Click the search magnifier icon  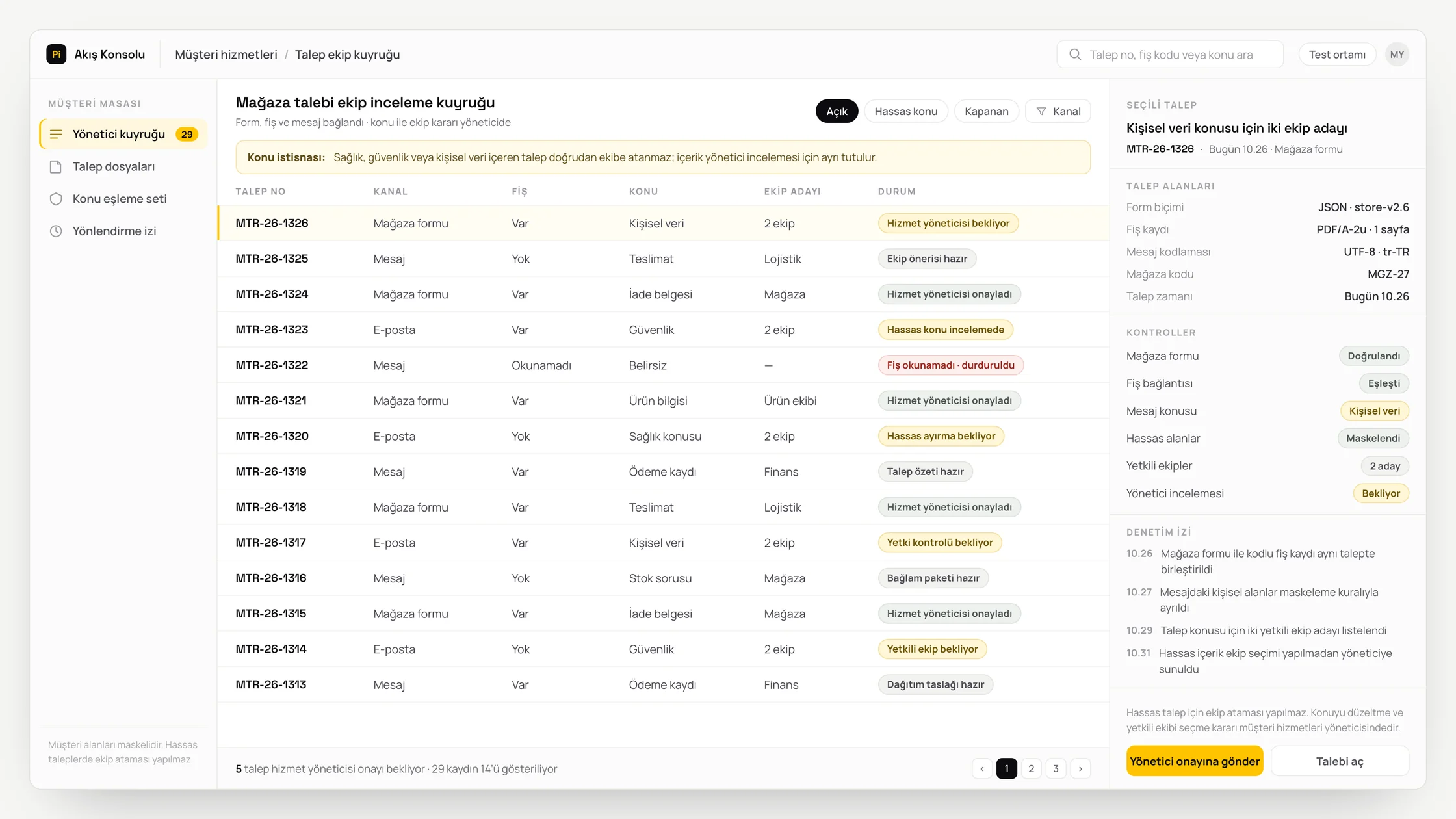pyautogui.click(x=1075, y=55)
